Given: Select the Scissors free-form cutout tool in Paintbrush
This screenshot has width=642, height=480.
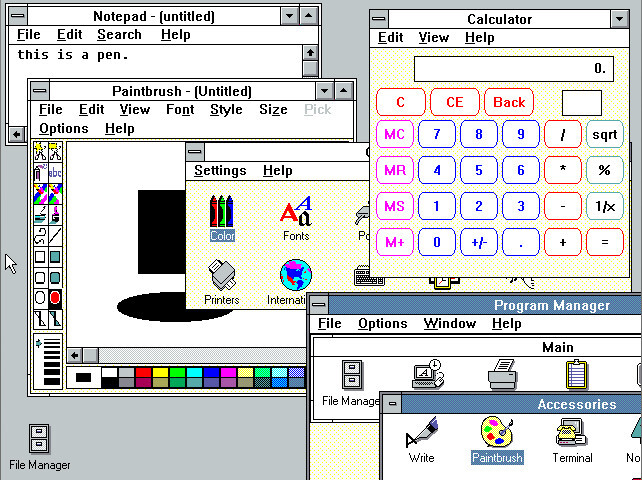Looking at the screenshot, I should [40, 152].
